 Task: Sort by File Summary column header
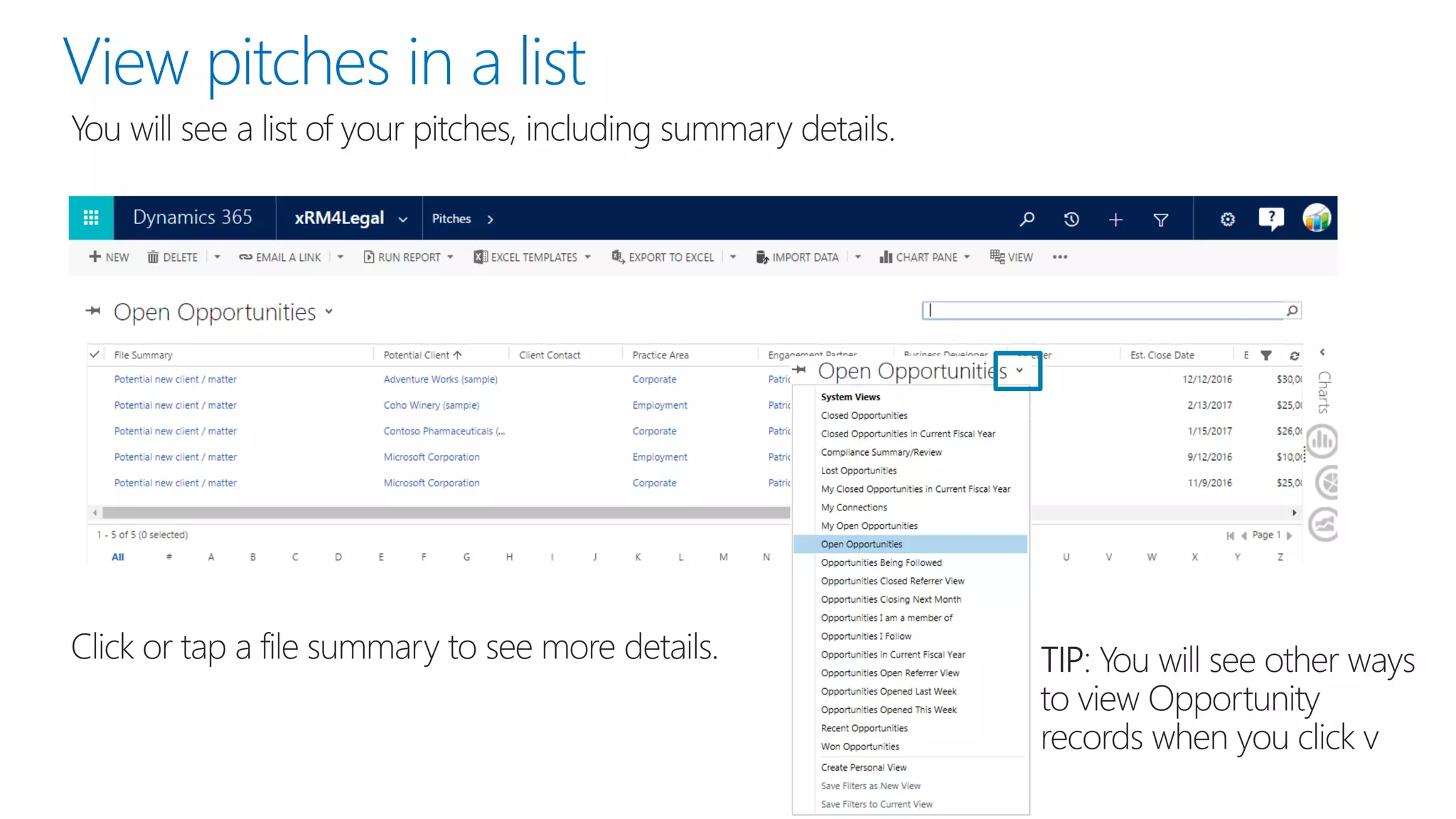pyautogui.click(x=144, y=355)
